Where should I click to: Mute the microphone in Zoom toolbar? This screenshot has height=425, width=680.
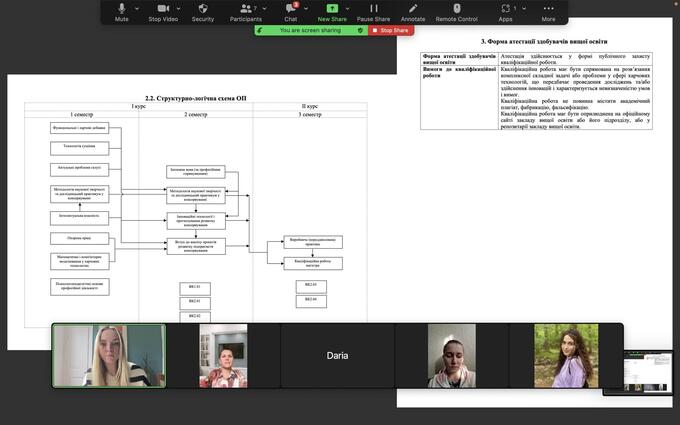(x=121, y=10)
